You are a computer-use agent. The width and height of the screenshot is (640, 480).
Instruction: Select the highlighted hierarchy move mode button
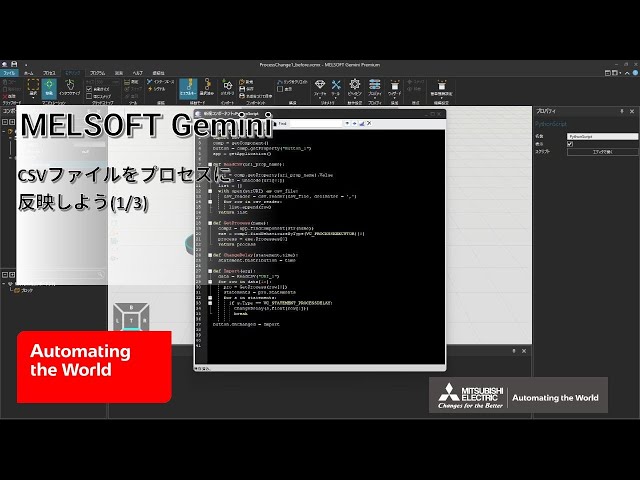[x=188, y=88]
